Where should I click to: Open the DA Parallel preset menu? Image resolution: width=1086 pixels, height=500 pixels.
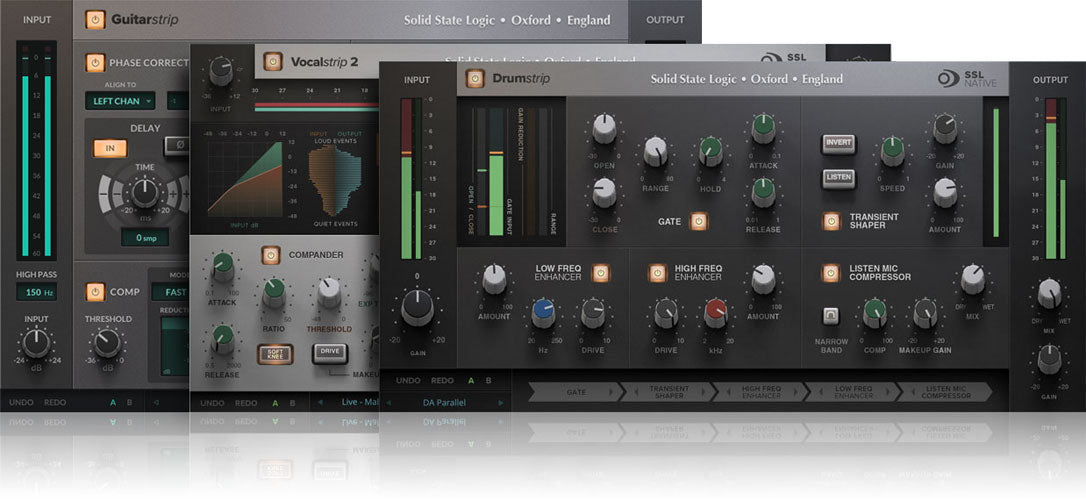point(444,402)
